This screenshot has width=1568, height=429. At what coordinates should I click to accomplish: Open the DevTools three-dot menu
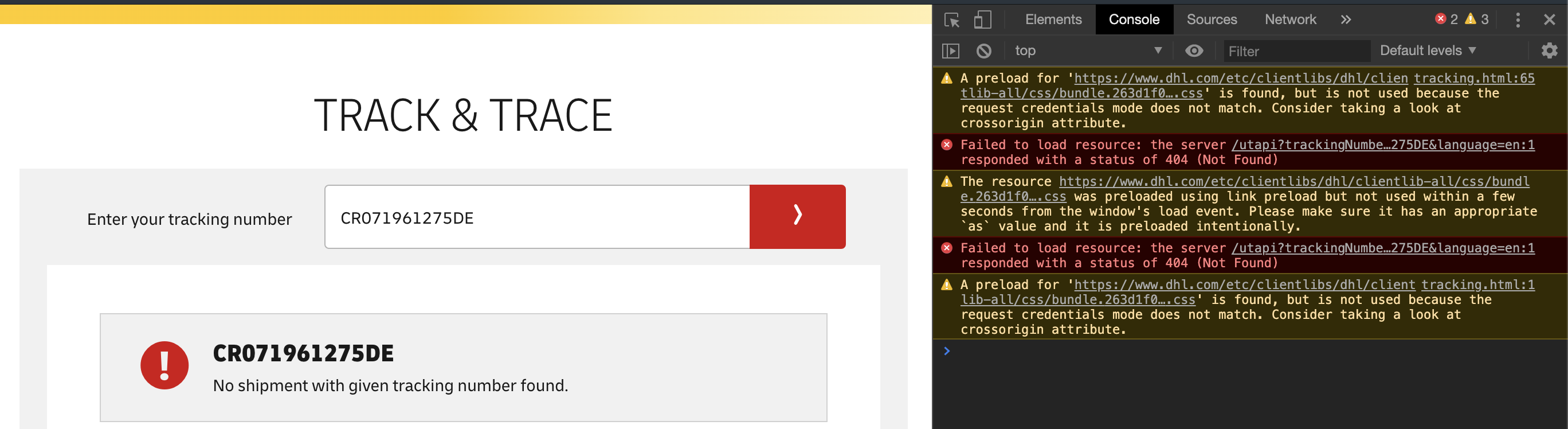[1518, 20]
